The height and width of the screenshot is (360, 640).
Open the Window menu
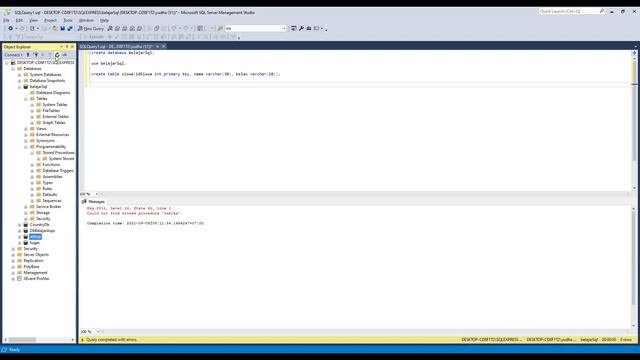click(x=86, y=20)
